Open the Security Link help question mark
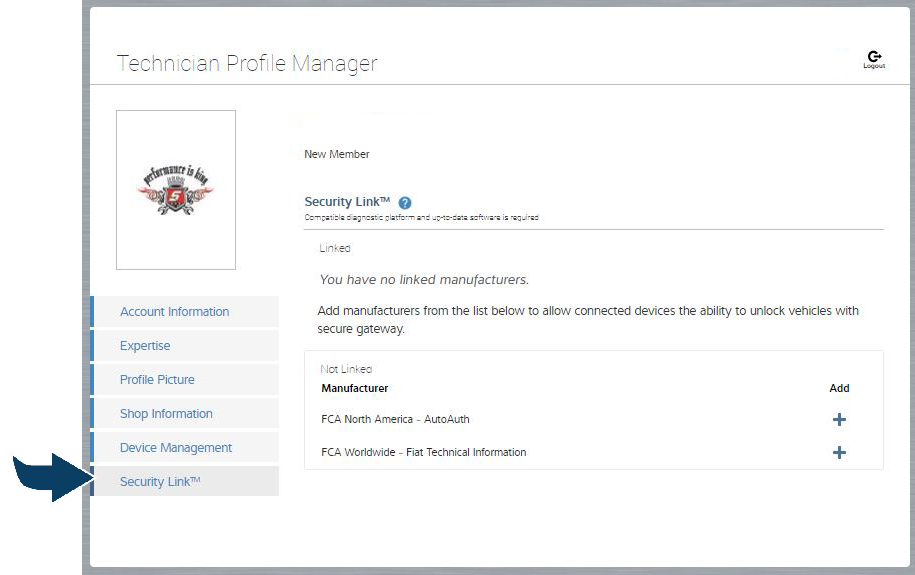Screen dimensions: 915x575 pos(405,202)
